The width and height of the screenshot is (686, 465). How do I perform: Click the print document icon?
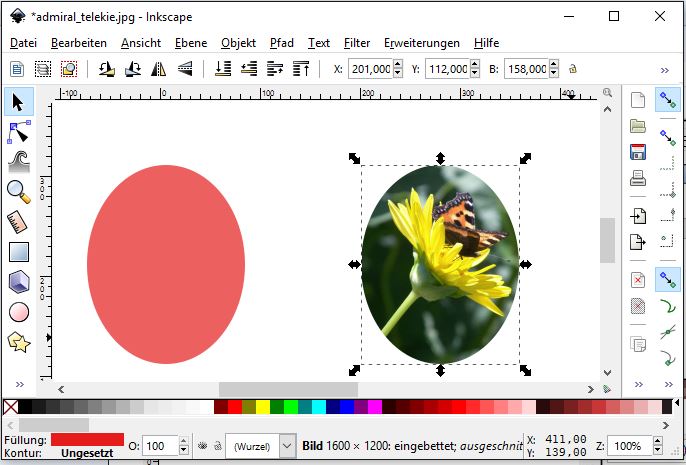[x=637, y=179]
